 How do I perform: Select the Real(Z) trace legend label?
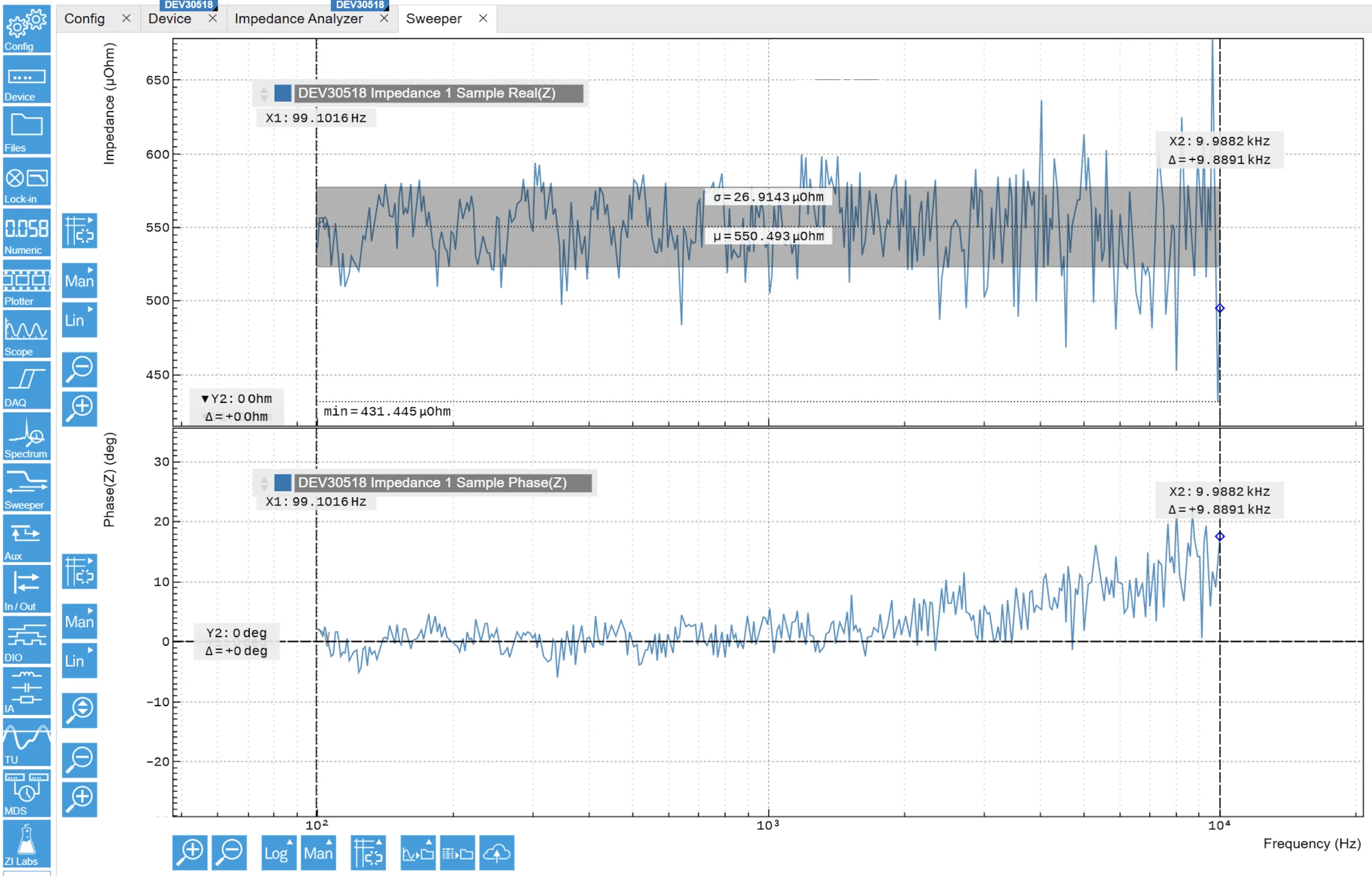pyautogui.click(x=438, y=93)
